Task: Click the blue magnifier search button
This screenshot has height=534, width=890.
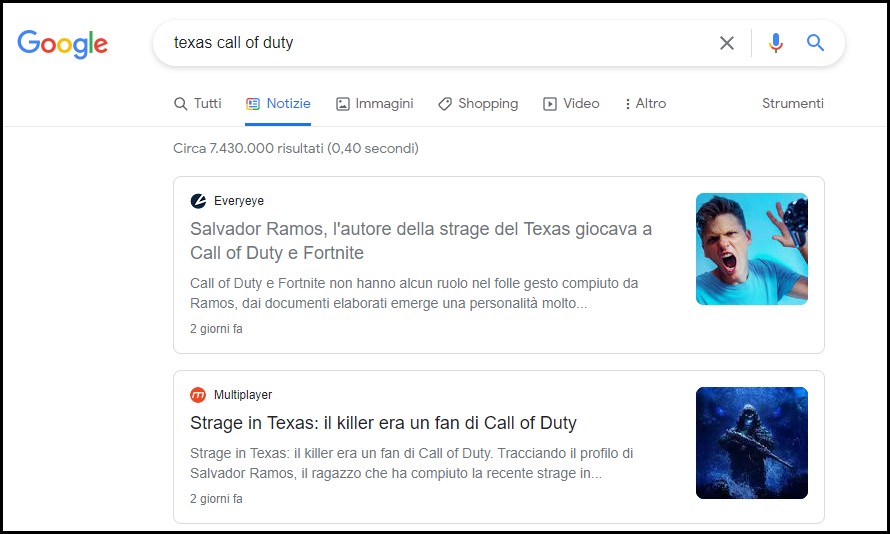Action: pos(815,43)
